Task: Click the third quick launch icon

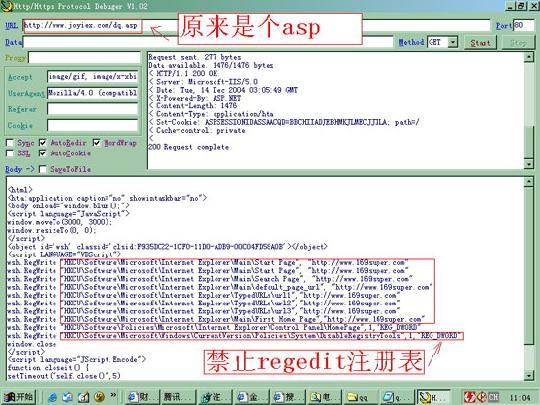Action: [x=83, y=397]
